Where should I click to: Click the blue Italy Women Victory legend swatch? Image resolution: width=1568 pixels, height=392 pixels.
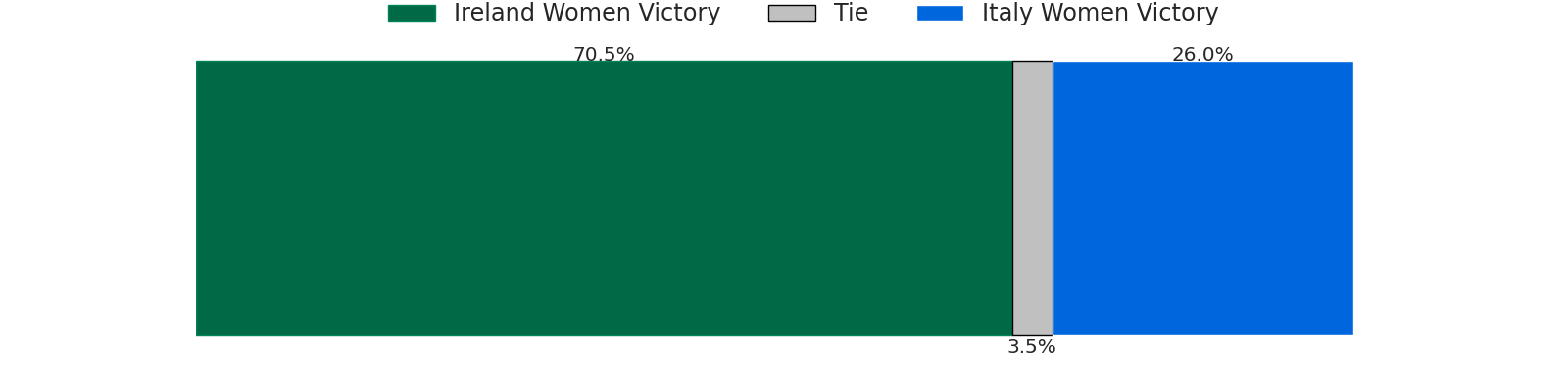coord(940,13)
